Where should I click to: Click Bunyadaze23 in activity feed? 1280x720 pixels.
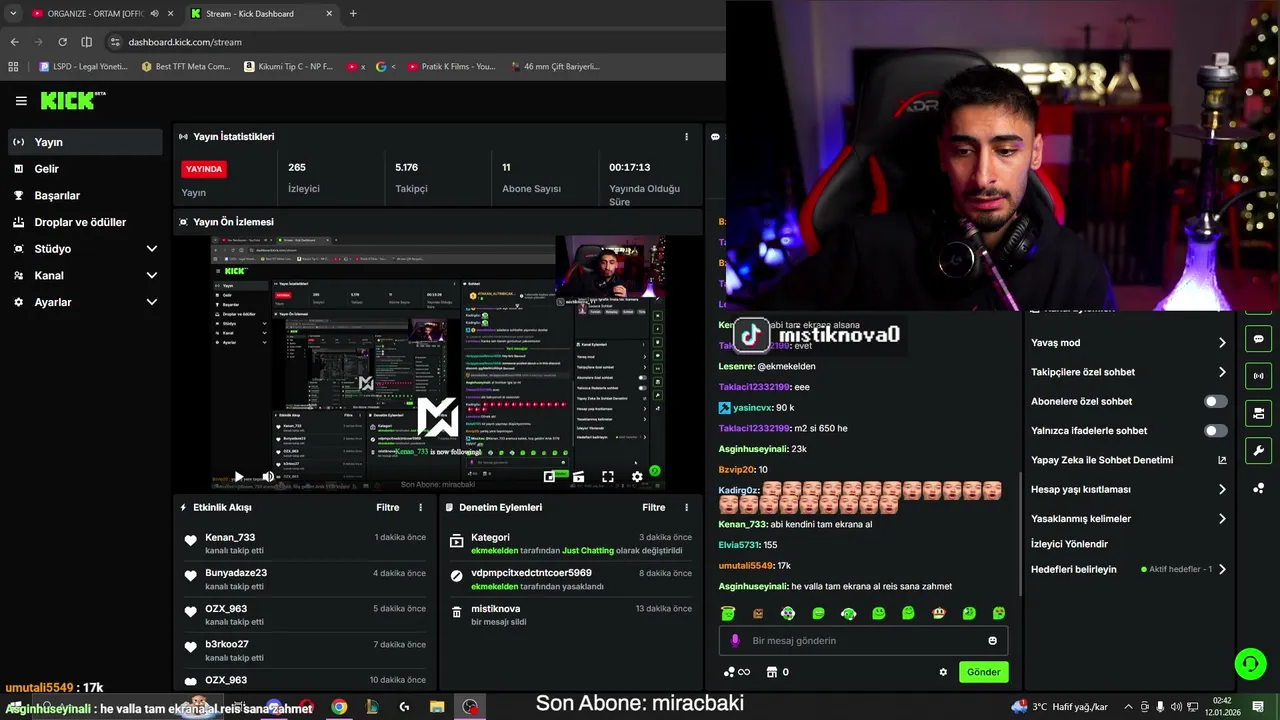point(236,573)
